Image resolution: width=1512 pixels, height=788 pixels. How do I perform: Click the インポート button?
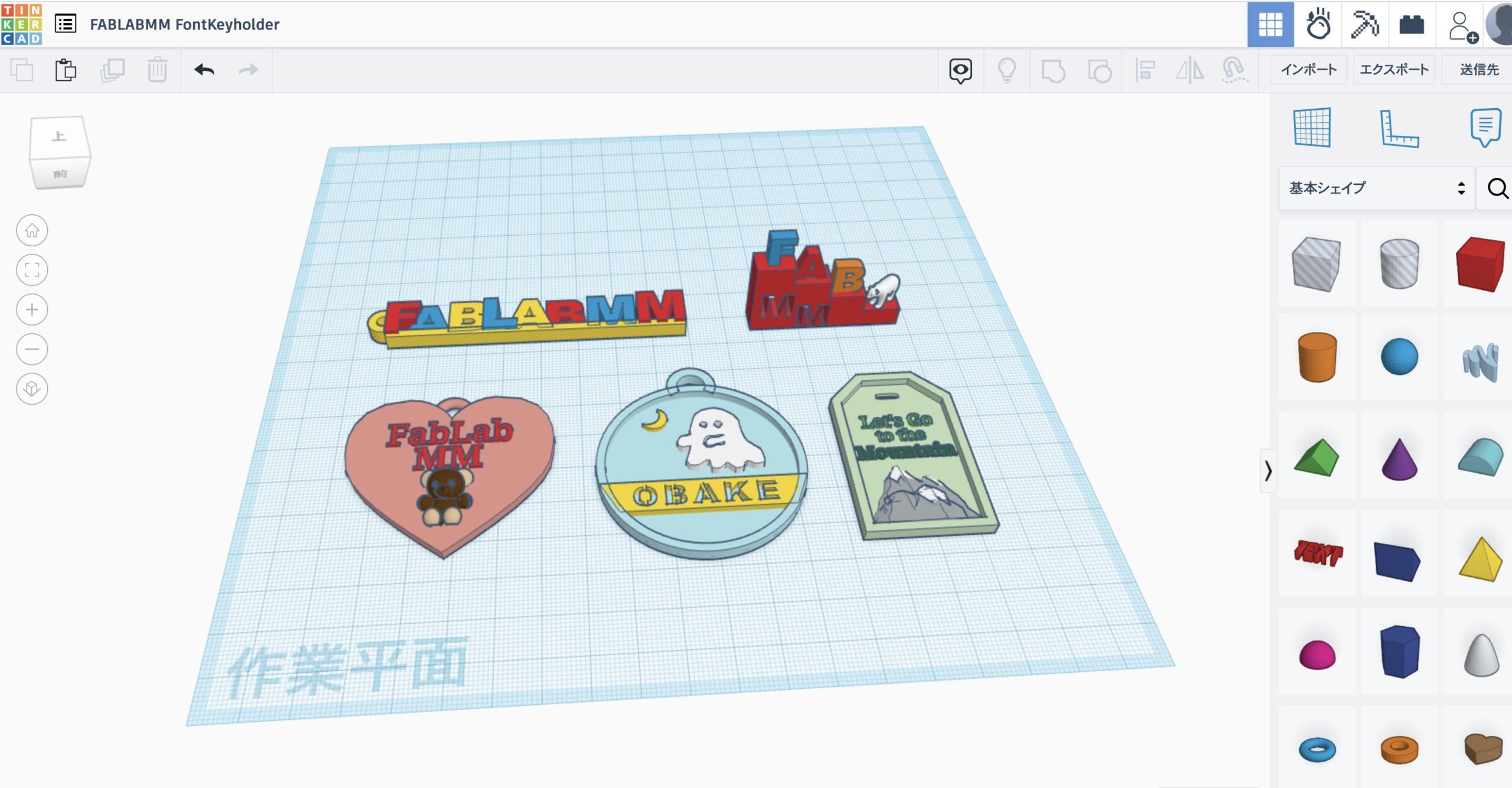[x=1309, y=69]
